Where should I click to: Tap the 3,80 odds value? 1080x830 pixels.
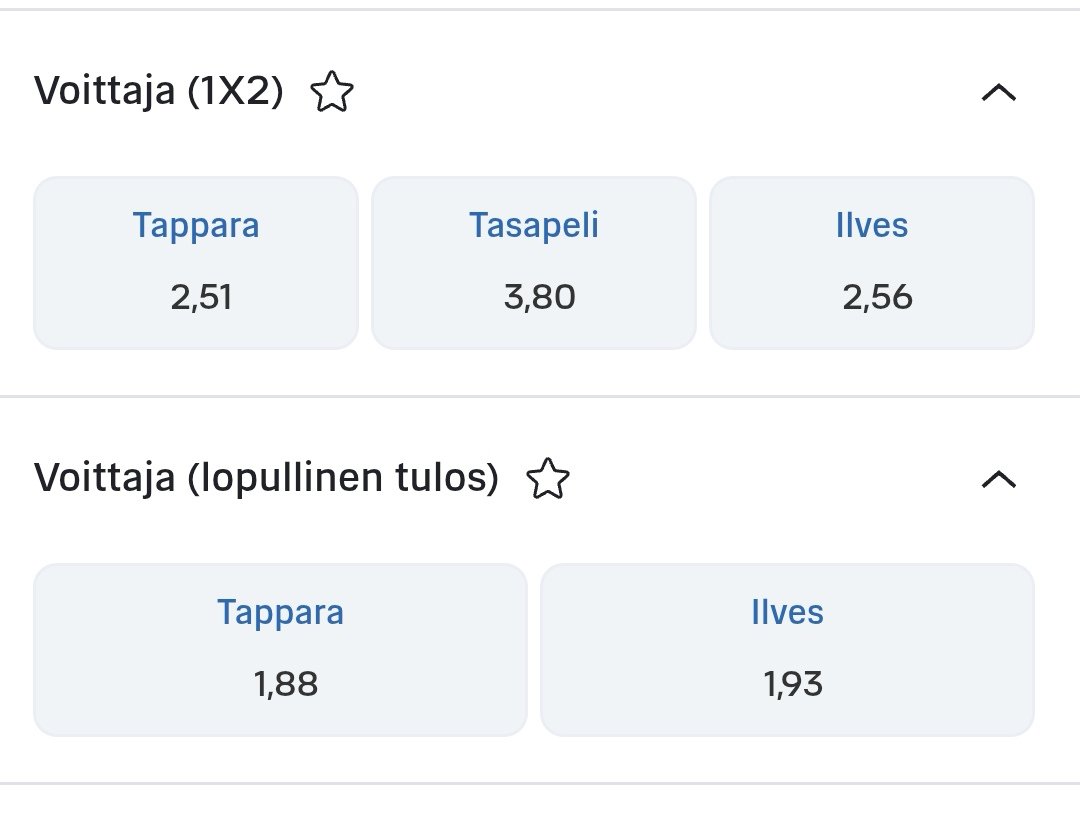[539, 298]
